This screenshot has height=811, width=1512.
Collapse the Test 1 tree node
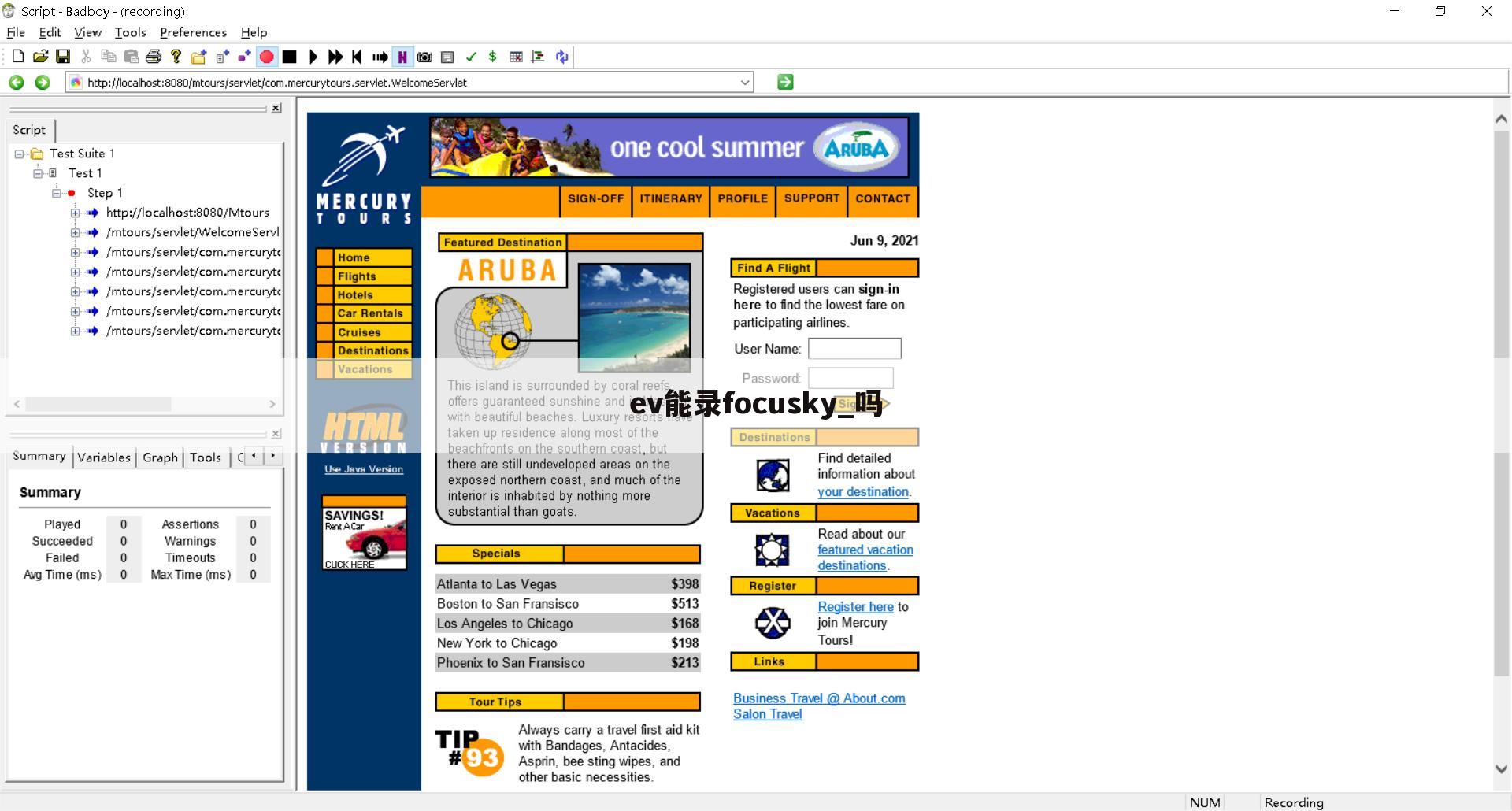(38, 174)
